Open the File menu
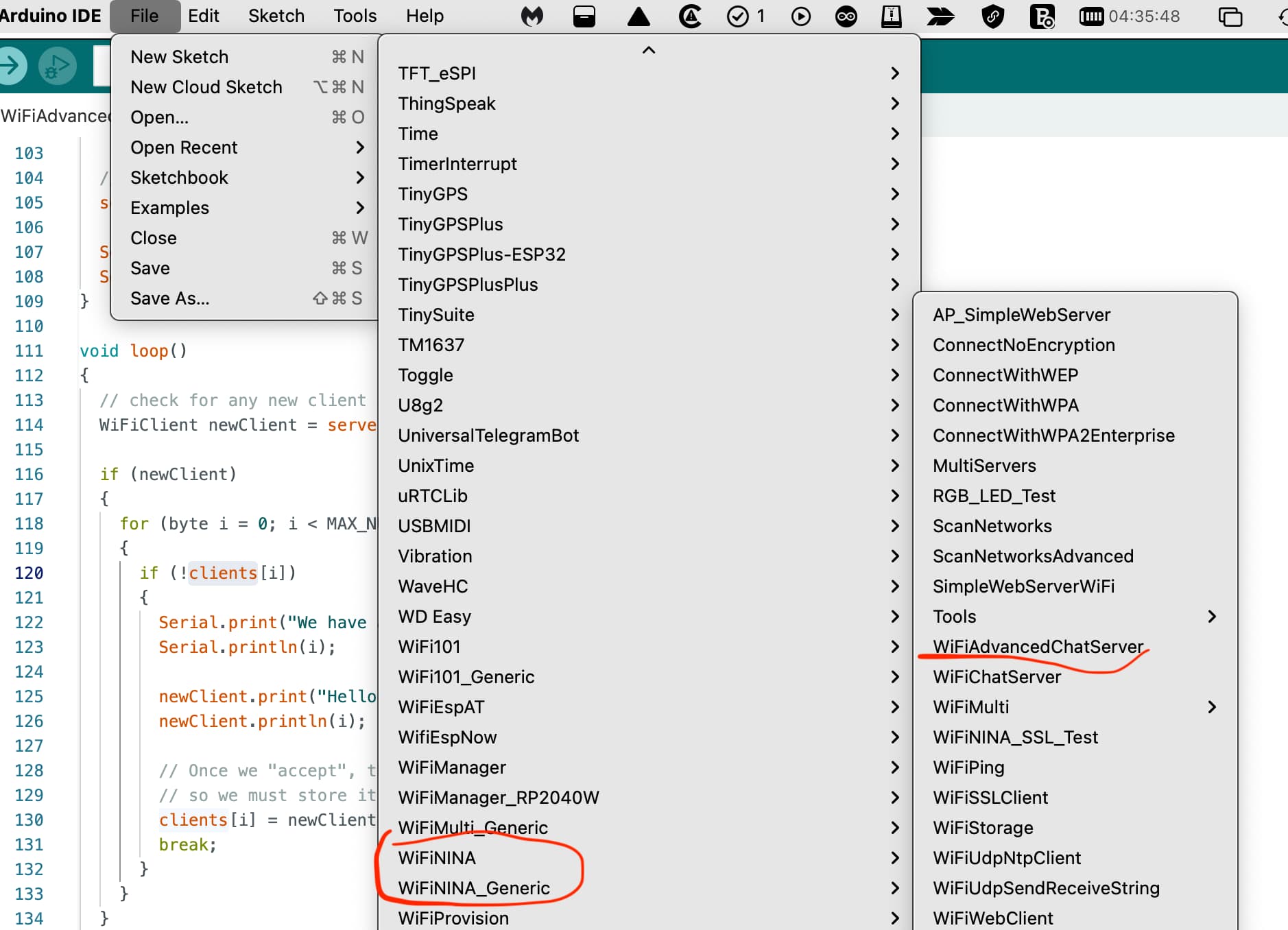The image size is (1288, 930). [x=145, y=16]
